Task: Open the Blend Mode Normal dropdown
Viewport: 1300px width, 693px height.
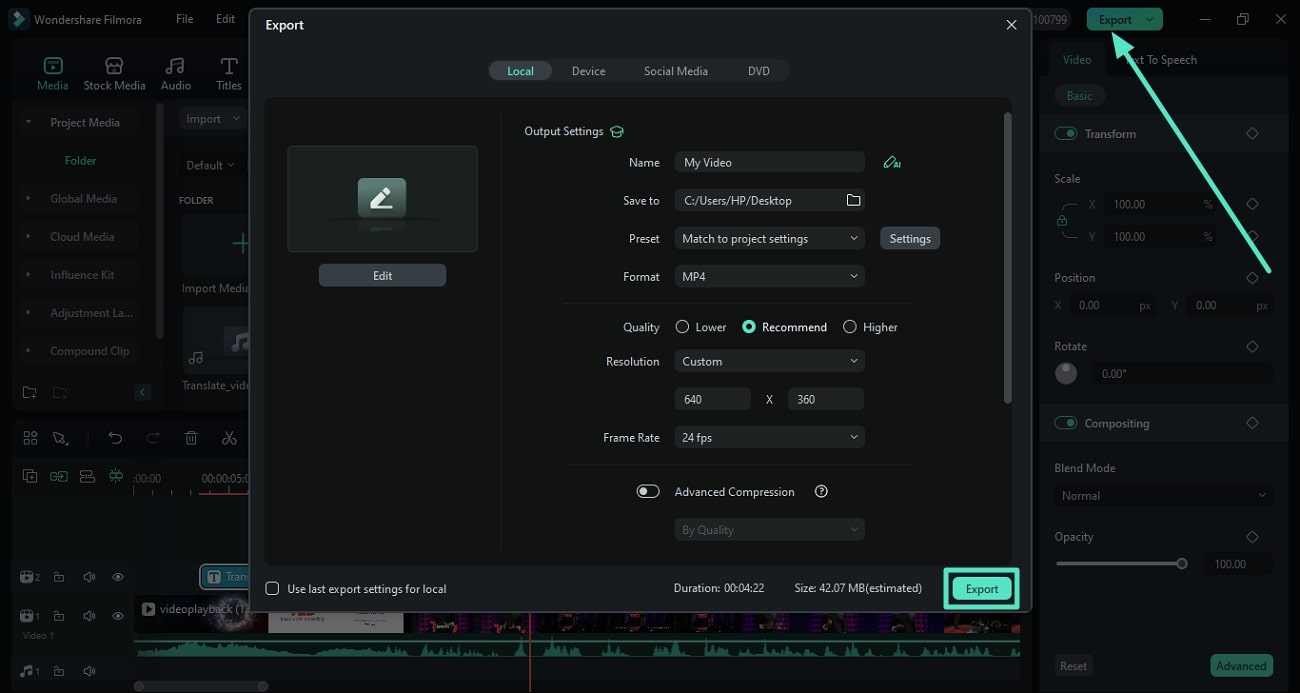Action: point(1164,495)
